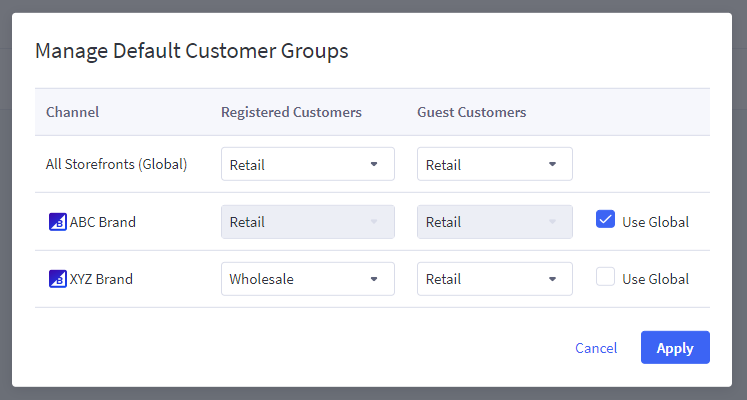Uncheck Use Global for ABC Brand
Screen dimensions: 747x400
pos(605,220)
